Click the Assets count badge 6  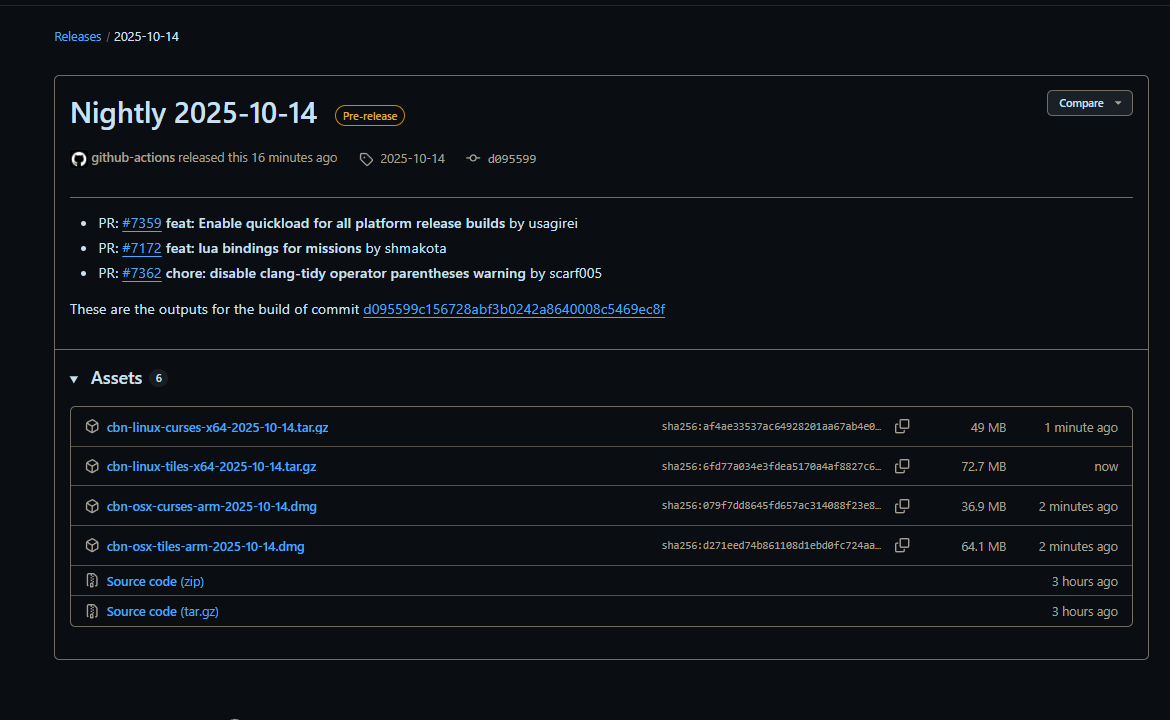[x=158, y=378]
